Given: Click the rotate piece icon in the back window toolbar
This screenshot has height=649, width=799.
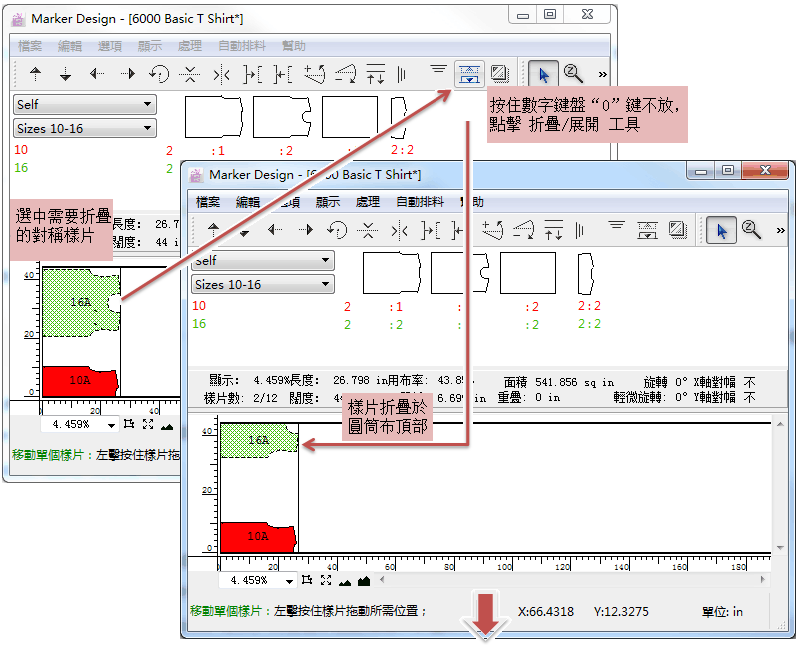Looking at the screenshot, I should 158,73.
